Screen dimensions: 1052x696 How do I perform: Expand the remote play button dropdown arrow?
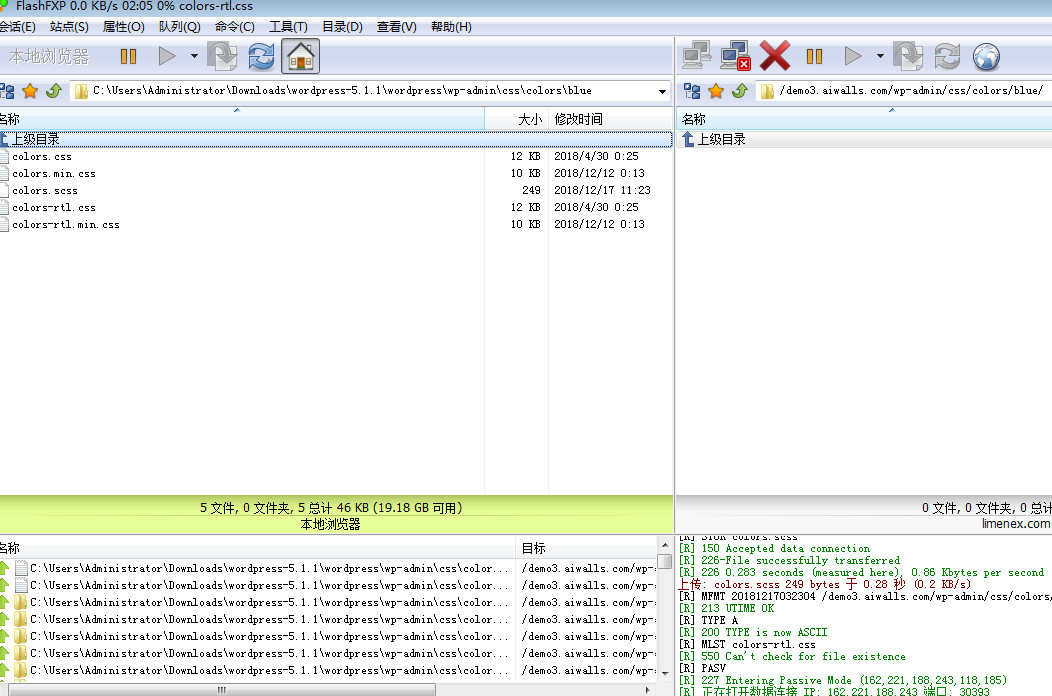tap(880, 57)
